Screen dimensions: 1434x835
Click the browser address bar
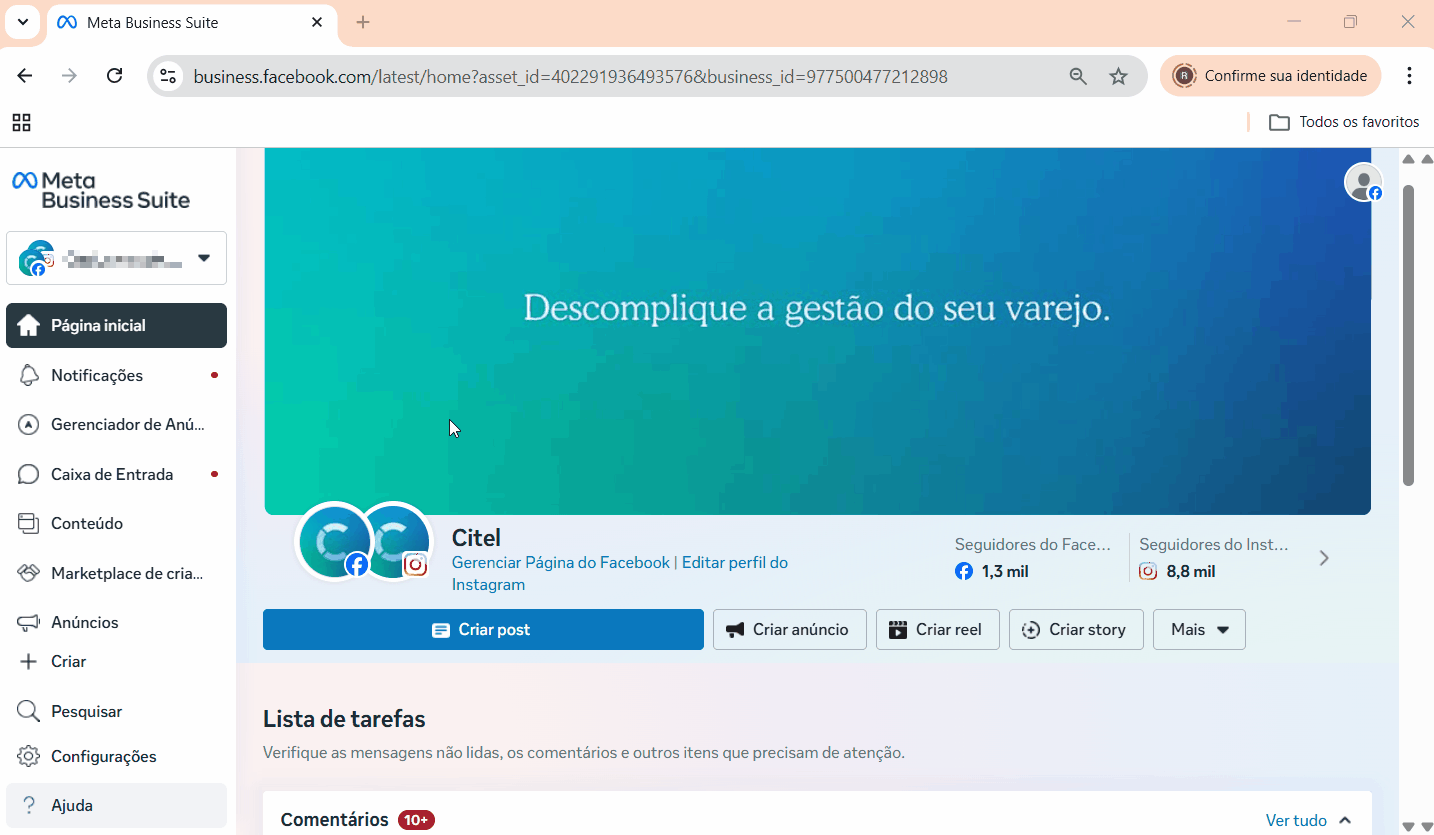point(570,77)
